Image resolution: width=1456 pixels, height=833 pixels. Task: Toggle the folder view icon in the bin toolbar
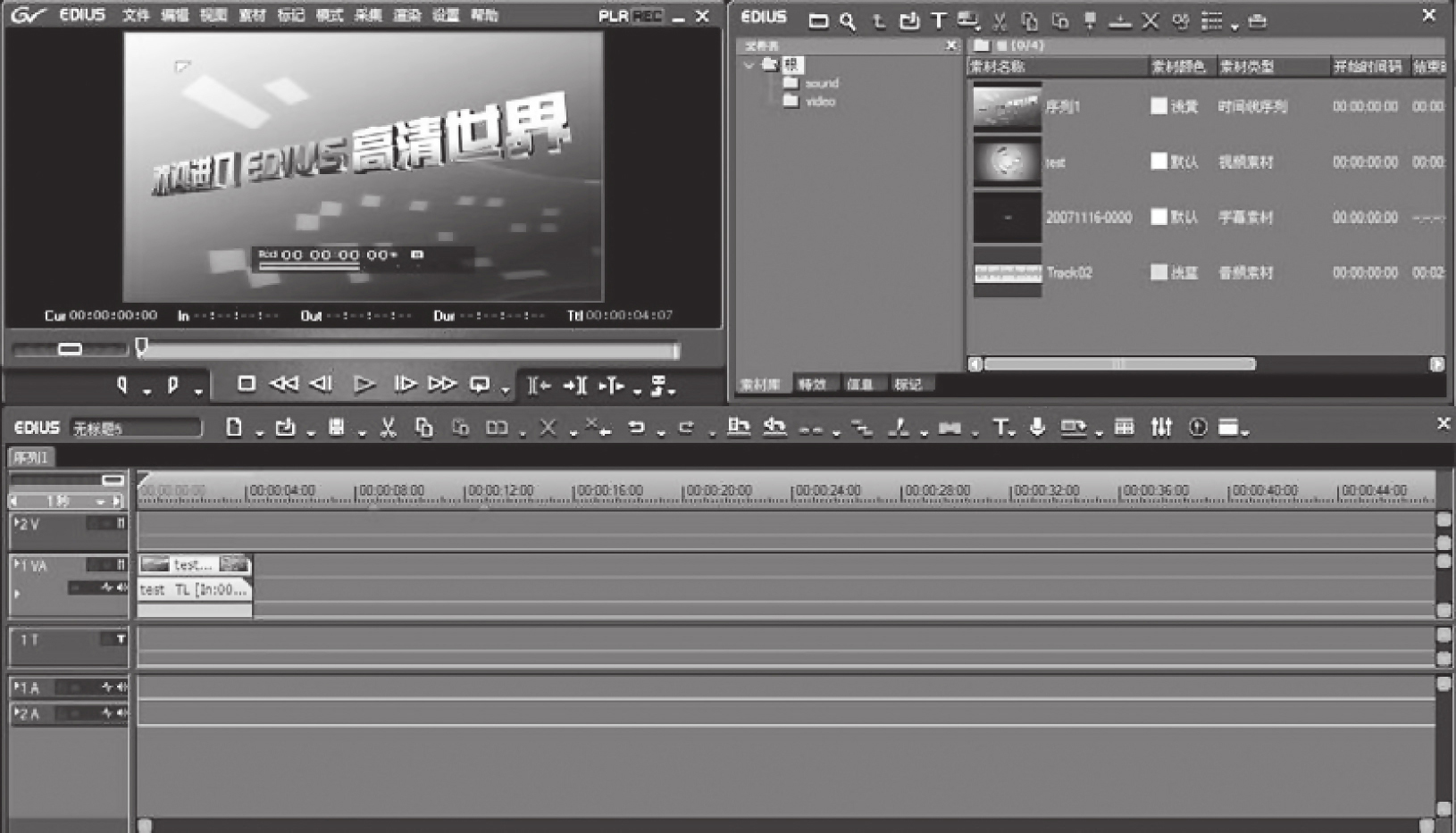pyautogui.click(x=818, y=21)
